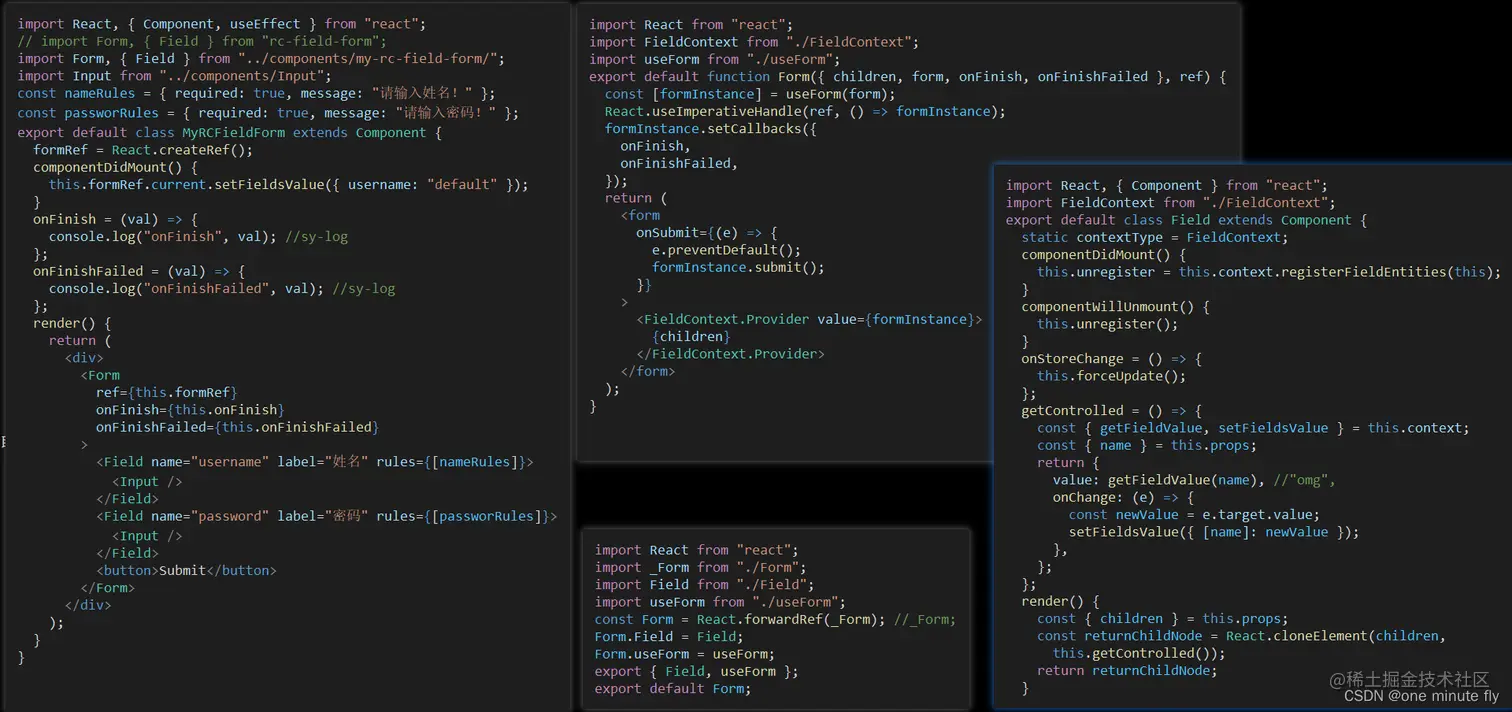Viewport: 1512px width, 712px height.
Task: Click the getControlled = () => line
Action: (x=1111, y=410)
